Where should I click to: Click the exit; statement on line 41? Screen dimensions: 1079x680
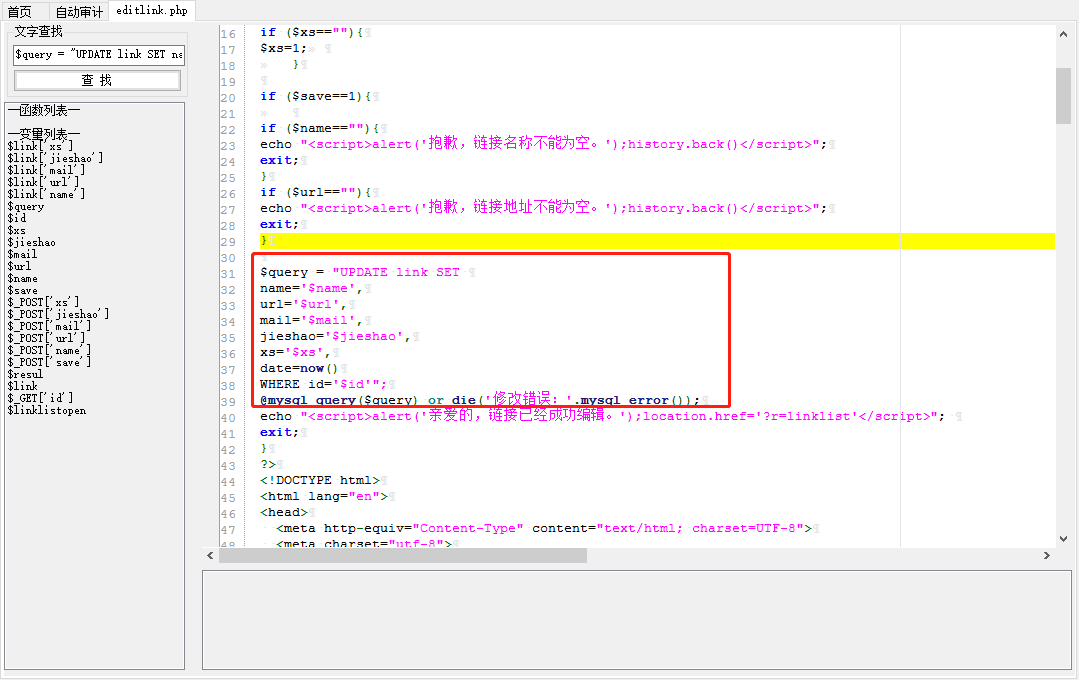pyautogui.click(x=279, y=432)
